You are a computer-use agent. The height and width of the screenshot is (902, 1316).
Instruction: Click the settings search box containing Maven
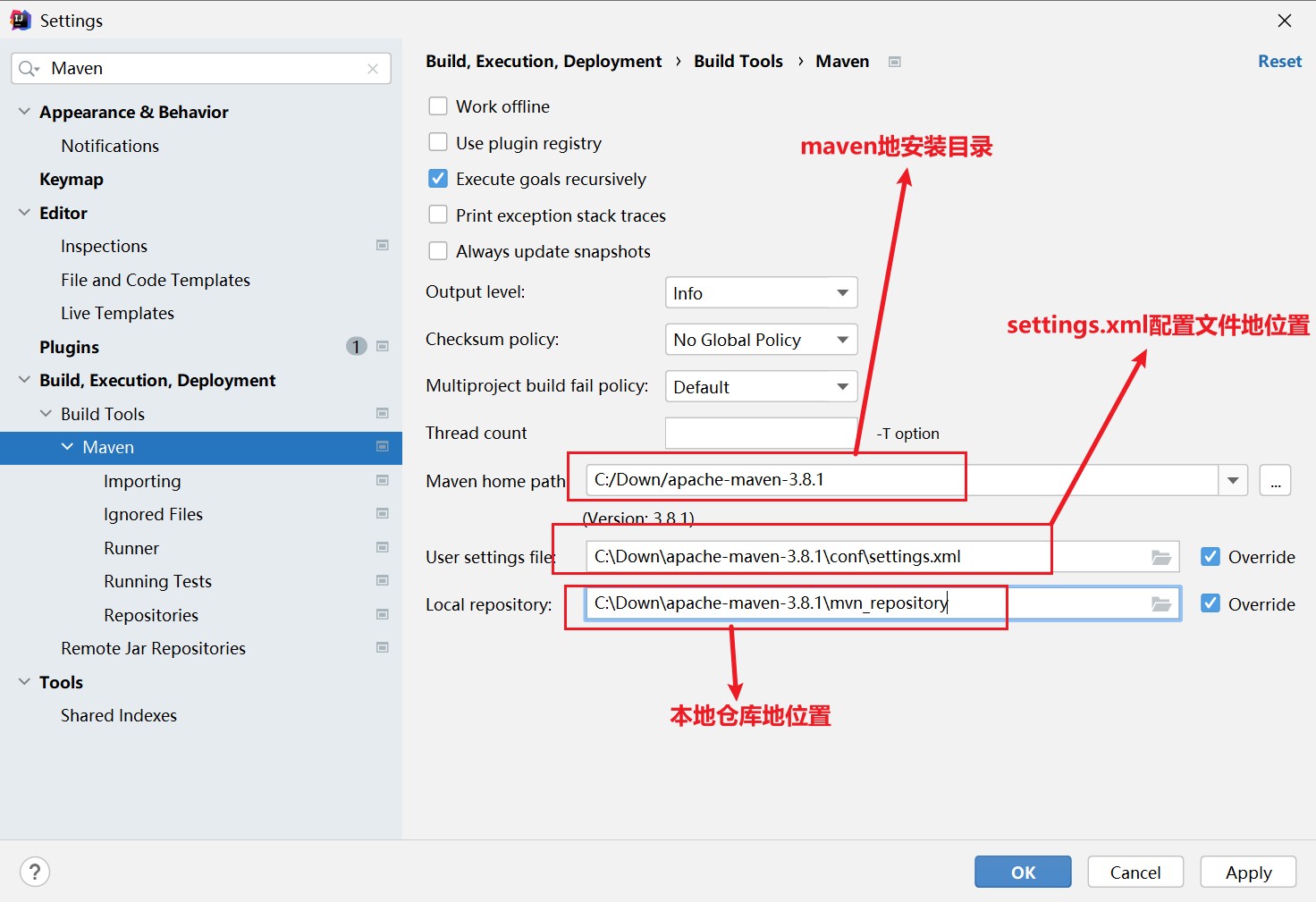click(201, 69)
